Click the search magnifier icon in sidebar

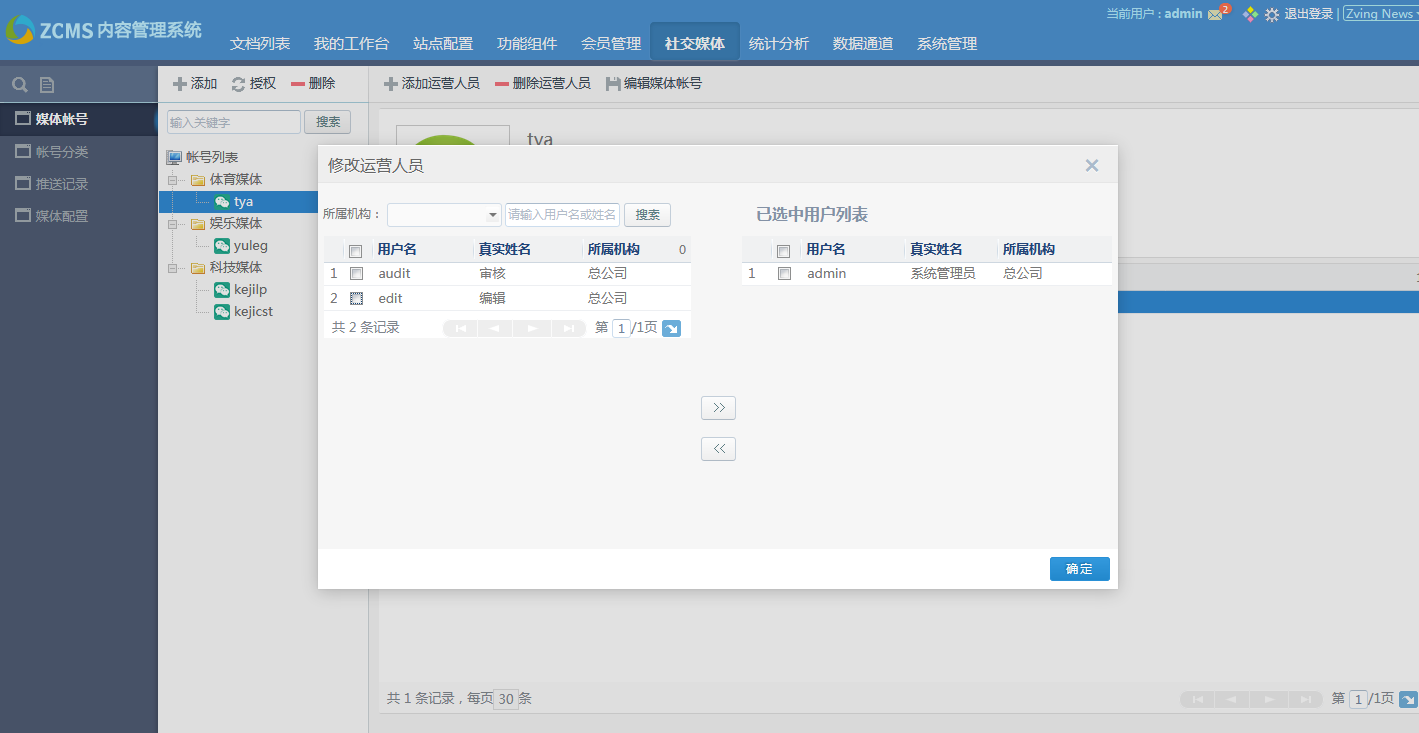pos(19,85)
